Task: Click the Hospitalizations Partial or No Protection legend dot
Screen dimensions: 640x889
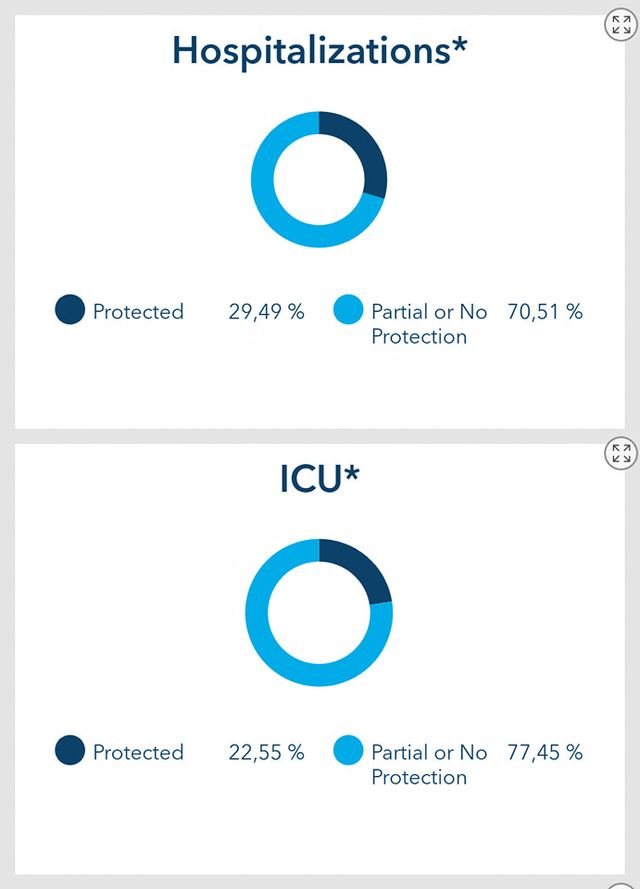Action: click(348, 310)
